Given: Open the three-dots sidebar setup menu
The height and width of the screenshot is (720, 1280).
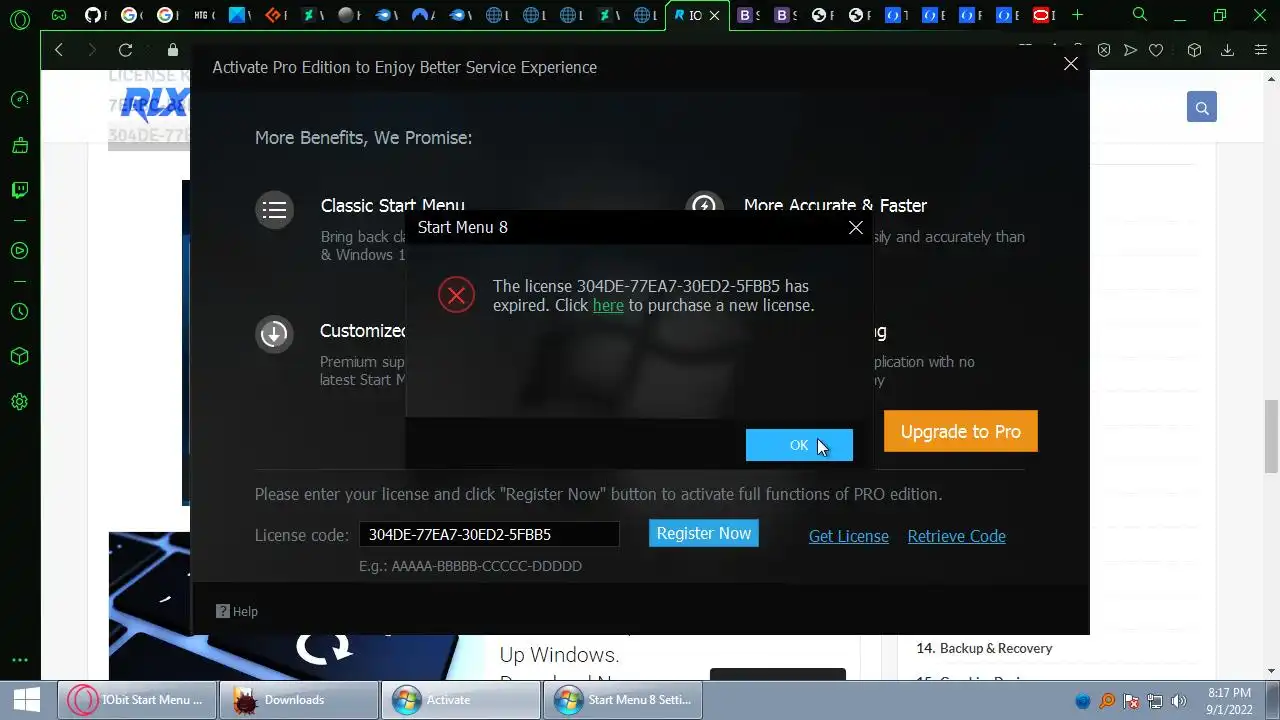Looking at the screenshot, I should coord(19,660).
